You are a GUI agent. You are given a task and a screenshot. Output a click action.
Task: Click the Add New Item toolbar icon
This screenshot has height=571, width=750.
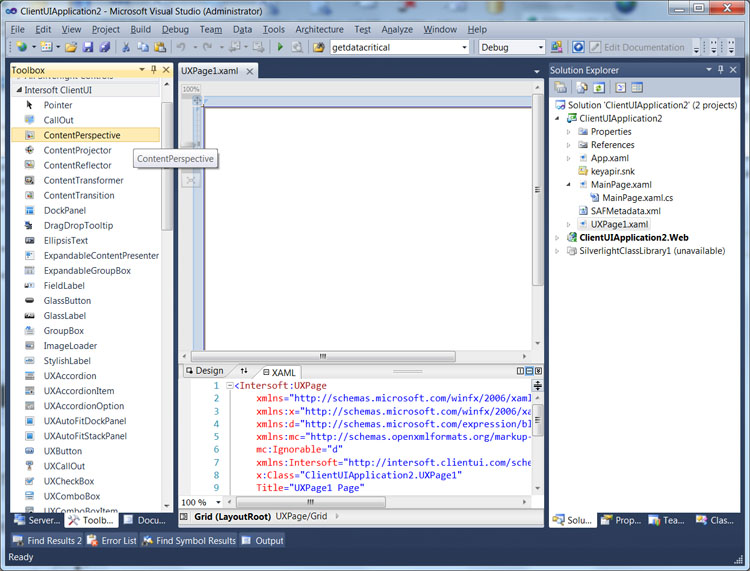(x=46, y=47)
